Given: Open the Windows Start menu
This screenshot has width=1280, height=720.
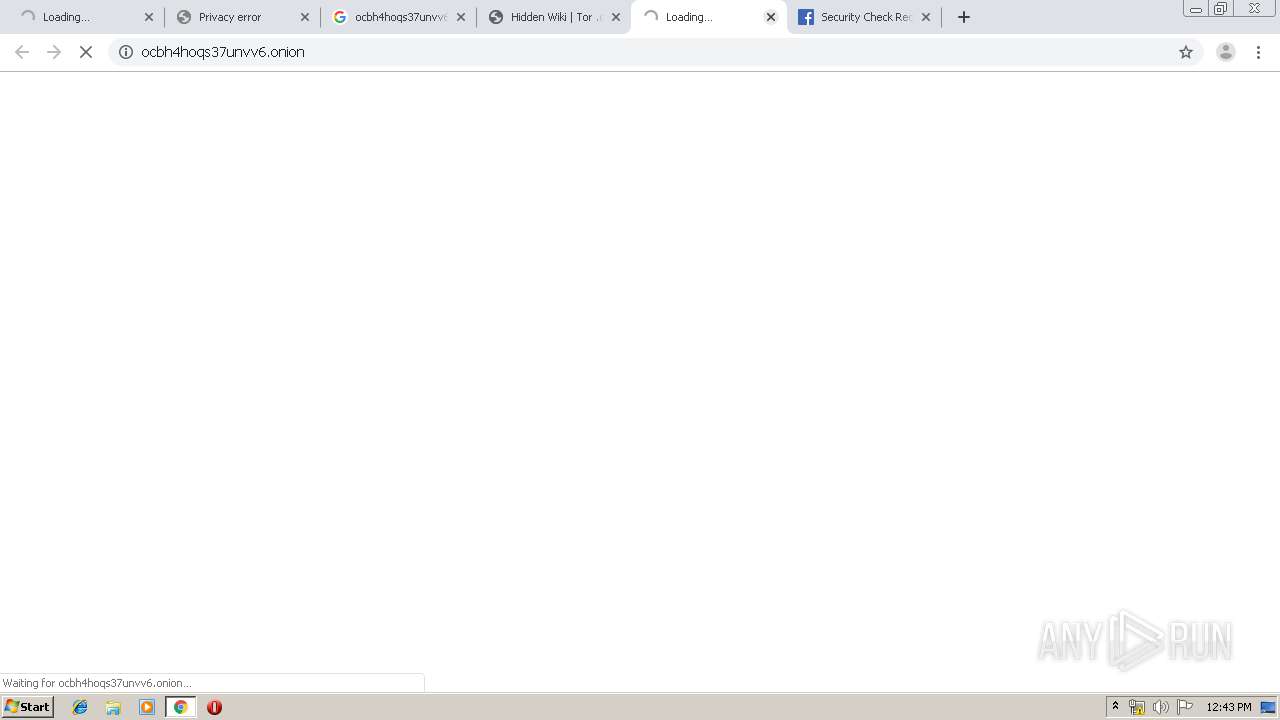Looking at the screenshot, I should (x=27, y=707).
